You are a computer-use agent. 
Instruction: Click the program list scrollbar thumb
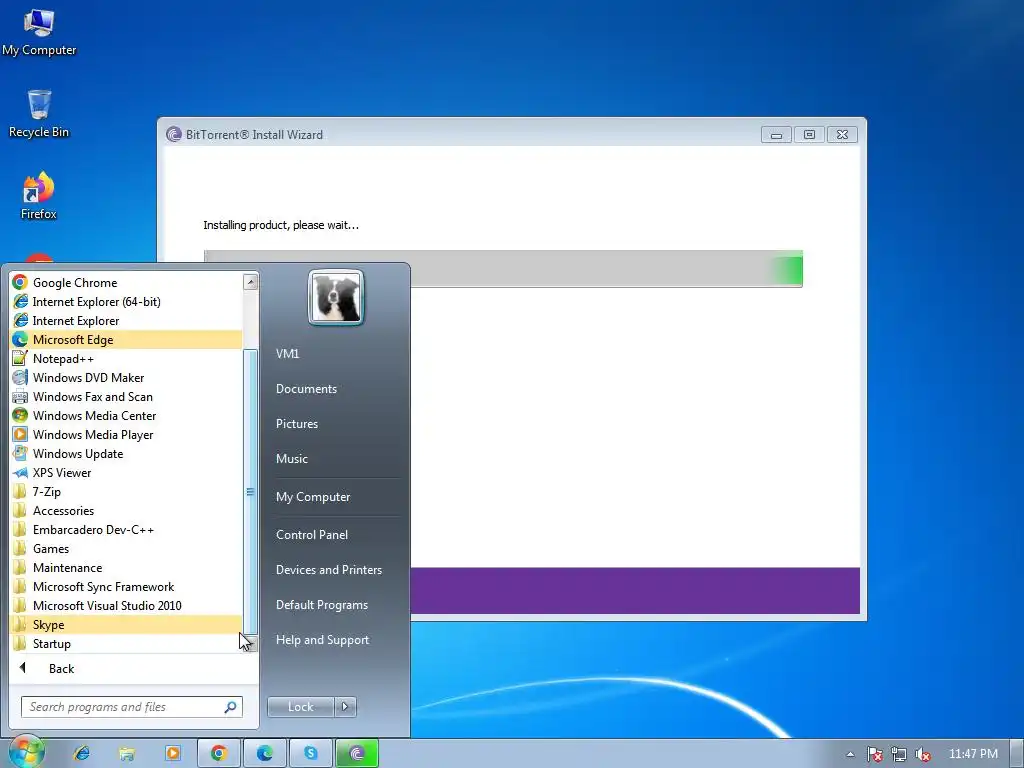coord(250,491)
